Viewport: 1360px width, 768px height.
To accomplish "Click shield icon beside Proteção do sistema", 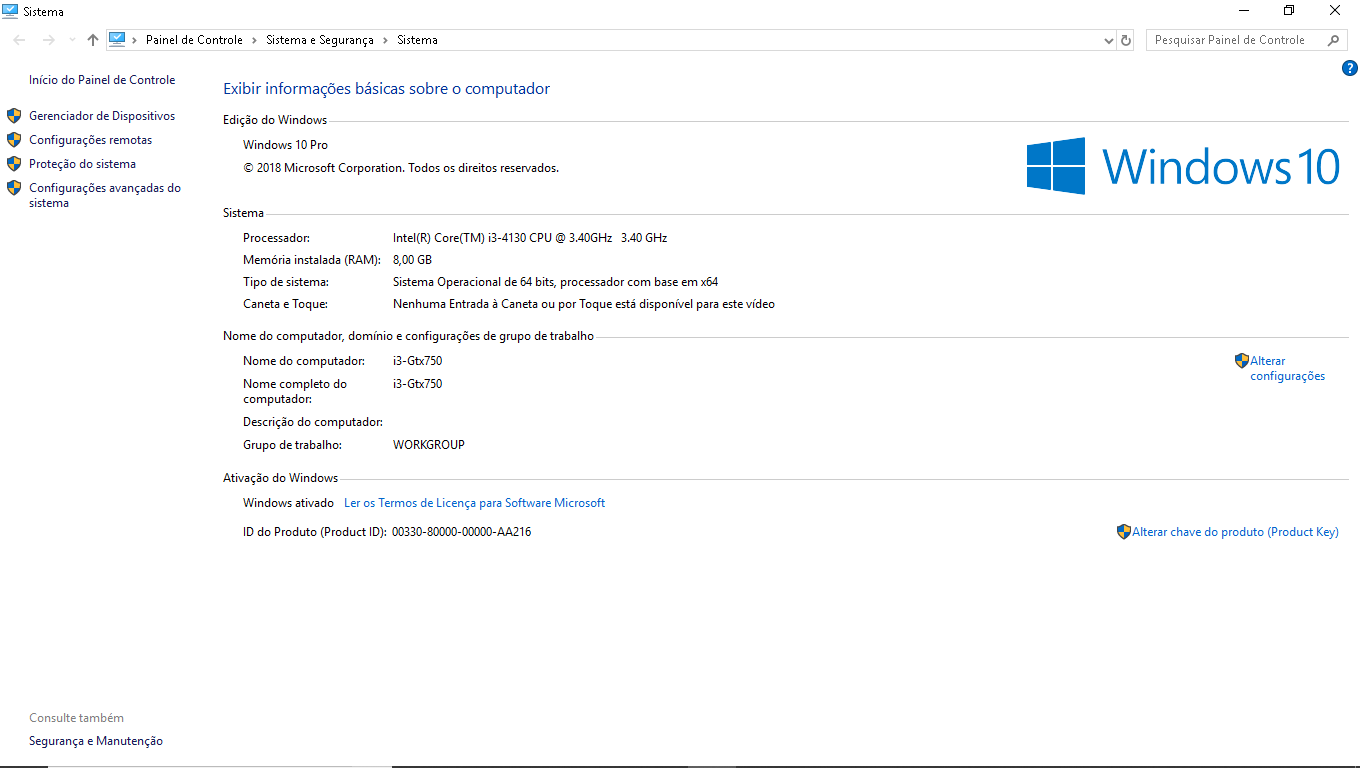I will tap(14, 164).
